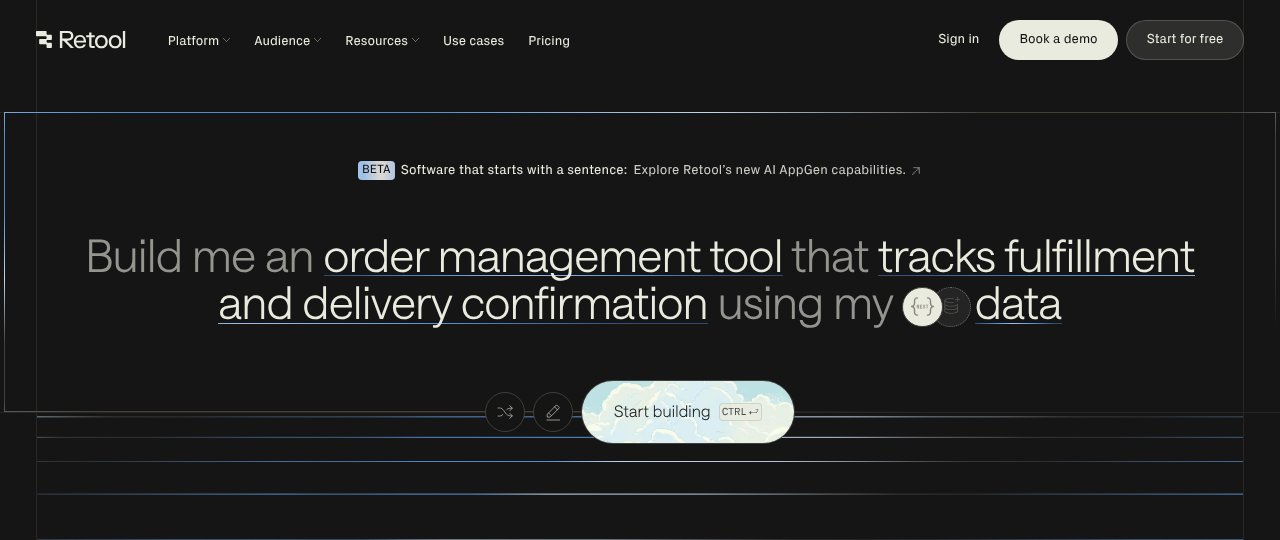Image resolution: width=1280 pixels, height=540 pixels.
Task: Click the BETA badge
Action: click(376, 170)
